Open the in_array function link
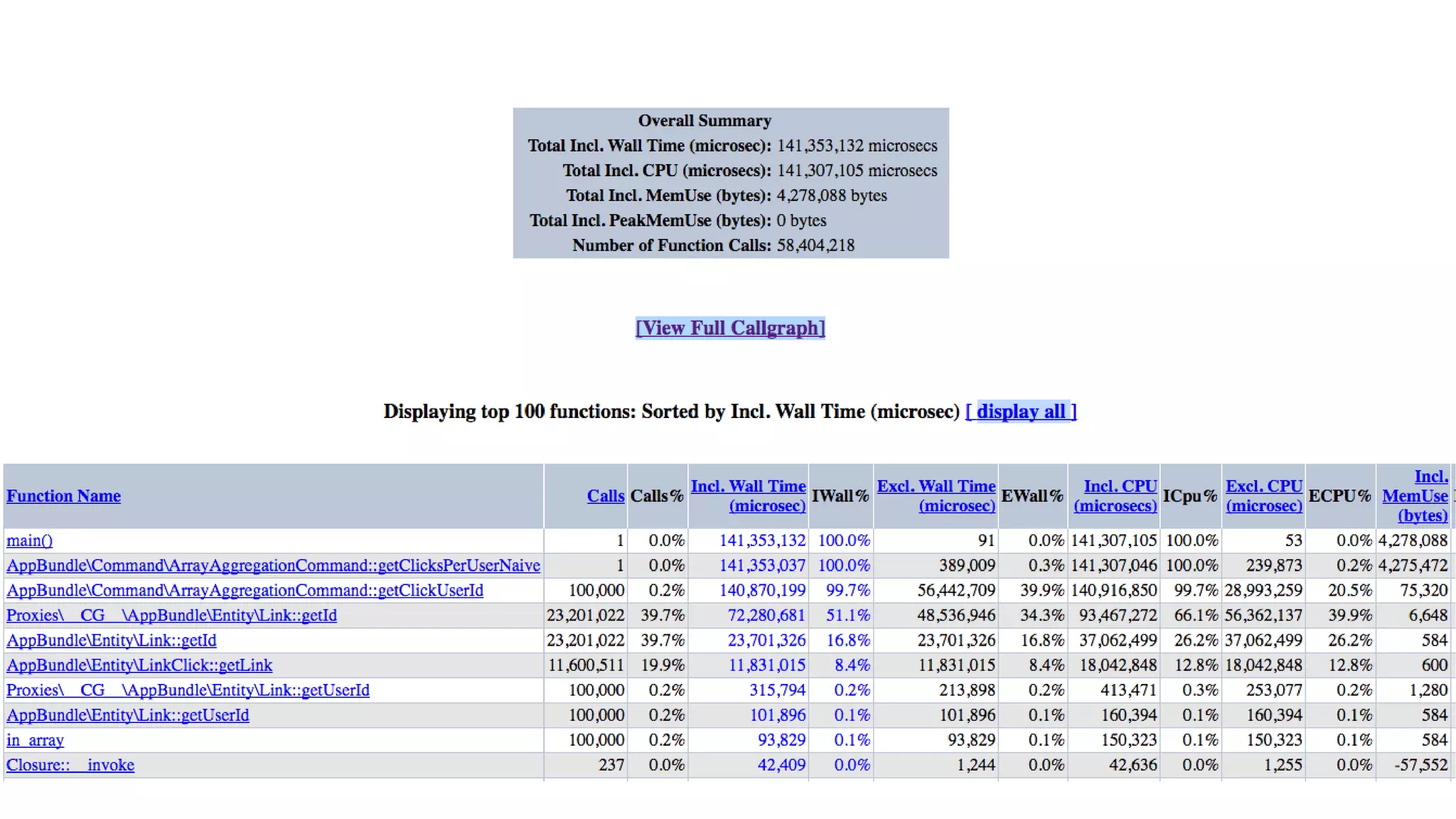Viewport: 1456px width, 819px height. click(35, 740)
